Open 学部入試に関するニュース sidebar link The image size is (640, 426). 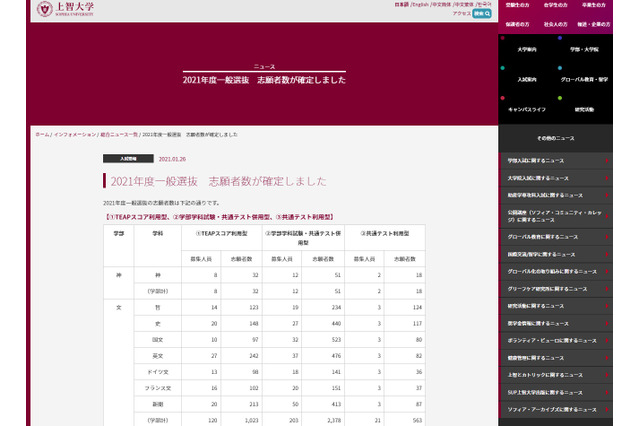(556, 161)
